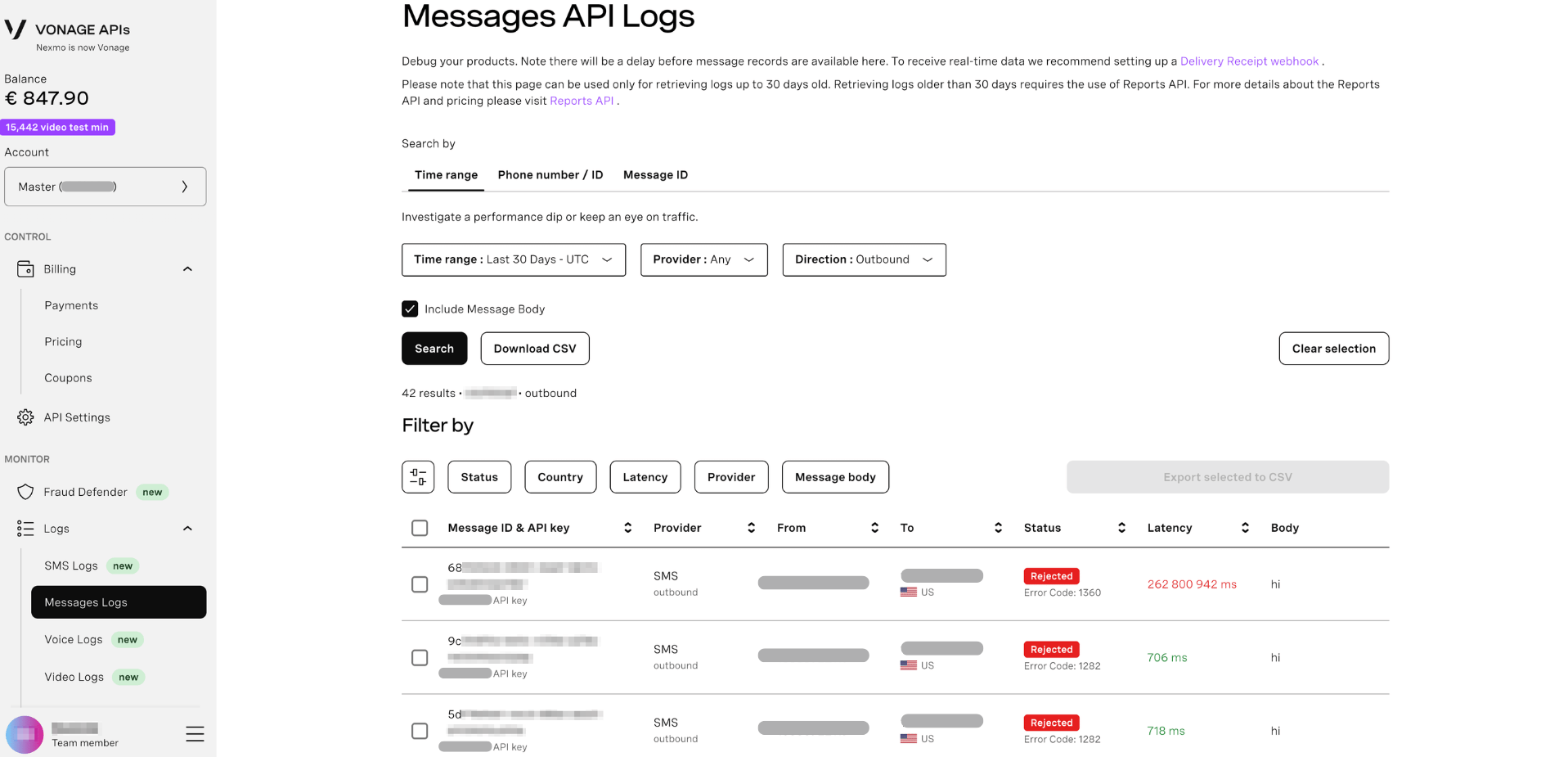Click the Download CSV button

pyautogui.click(x=535, y=349)
